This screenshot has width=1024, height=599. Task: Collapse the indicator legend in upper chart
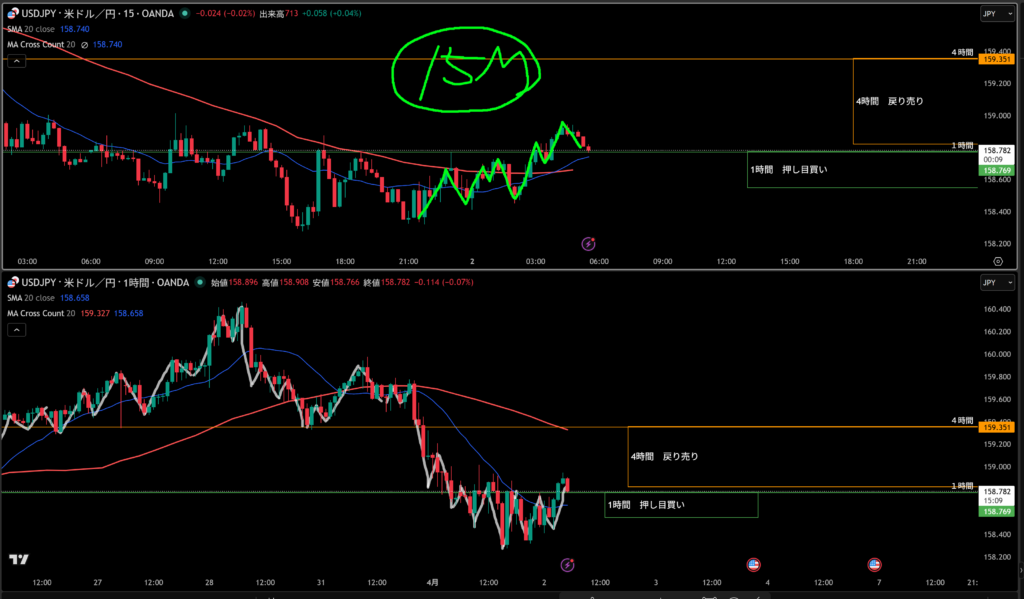click(x=16, y=61)
